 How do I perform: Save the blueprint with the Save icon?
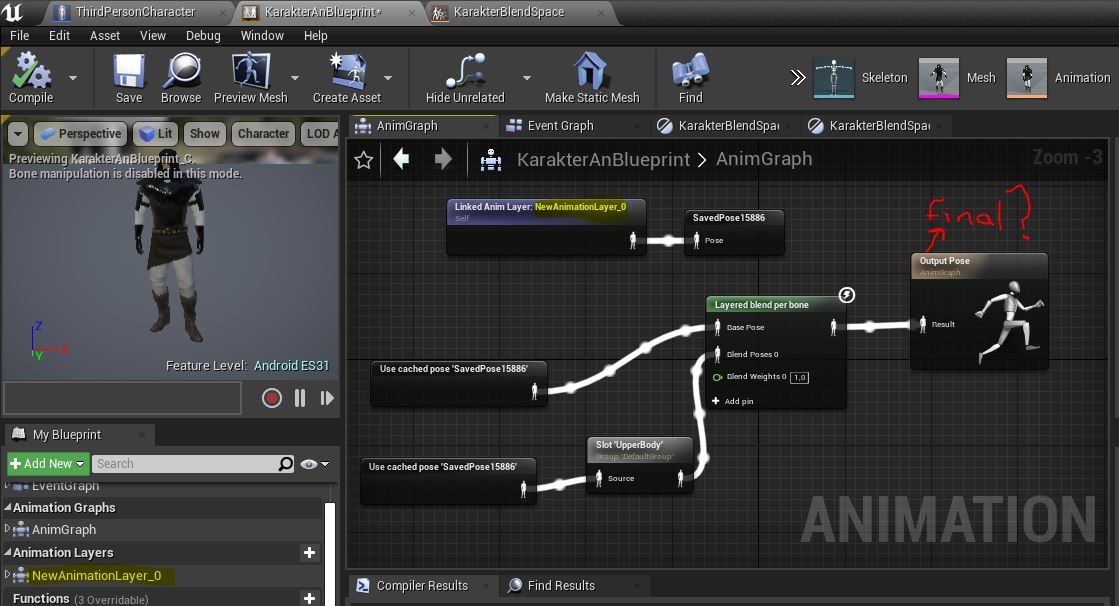128,78
